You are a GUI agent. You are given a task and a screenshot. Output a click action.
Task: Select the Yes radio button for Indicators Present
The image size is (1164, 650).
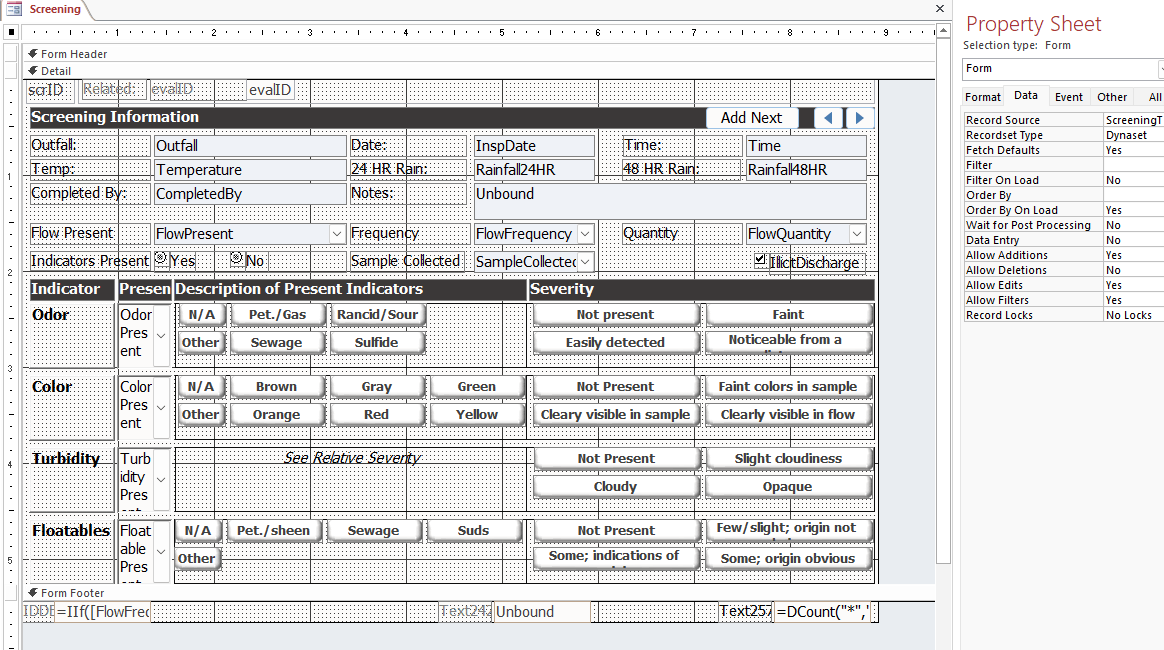coord(161,259)
